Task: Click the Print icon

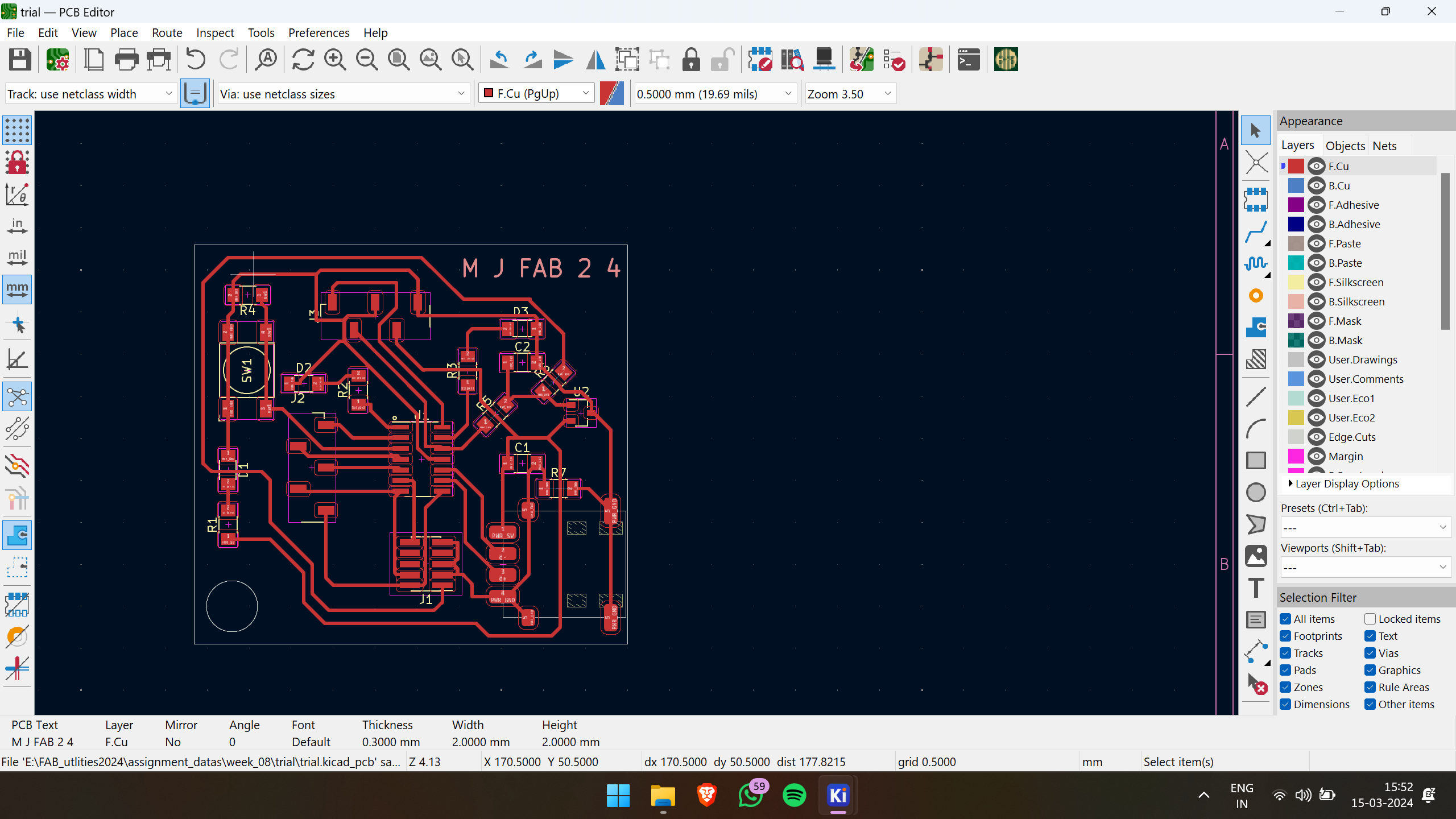Action: point(126,59)
